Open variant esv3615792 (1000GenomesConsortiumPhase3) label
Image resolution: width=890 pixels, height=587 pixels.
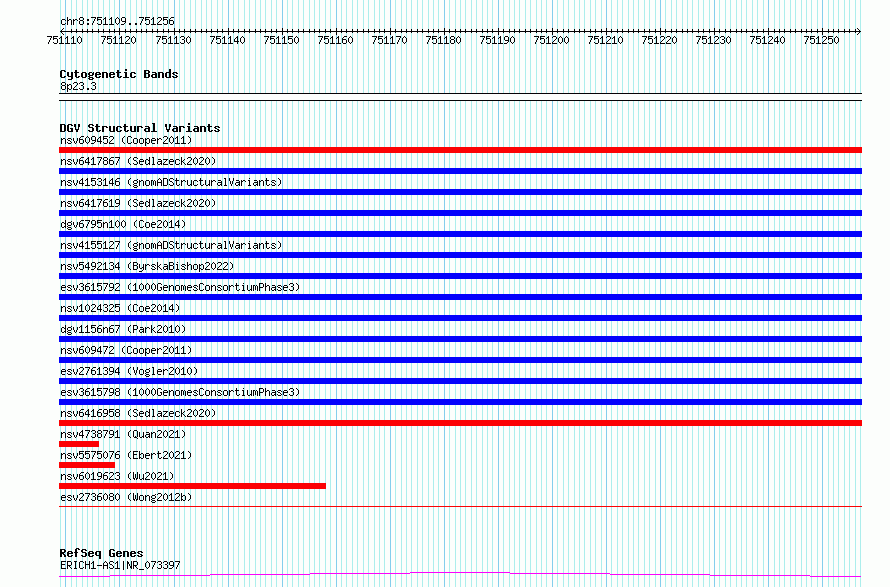coord(180,287)
